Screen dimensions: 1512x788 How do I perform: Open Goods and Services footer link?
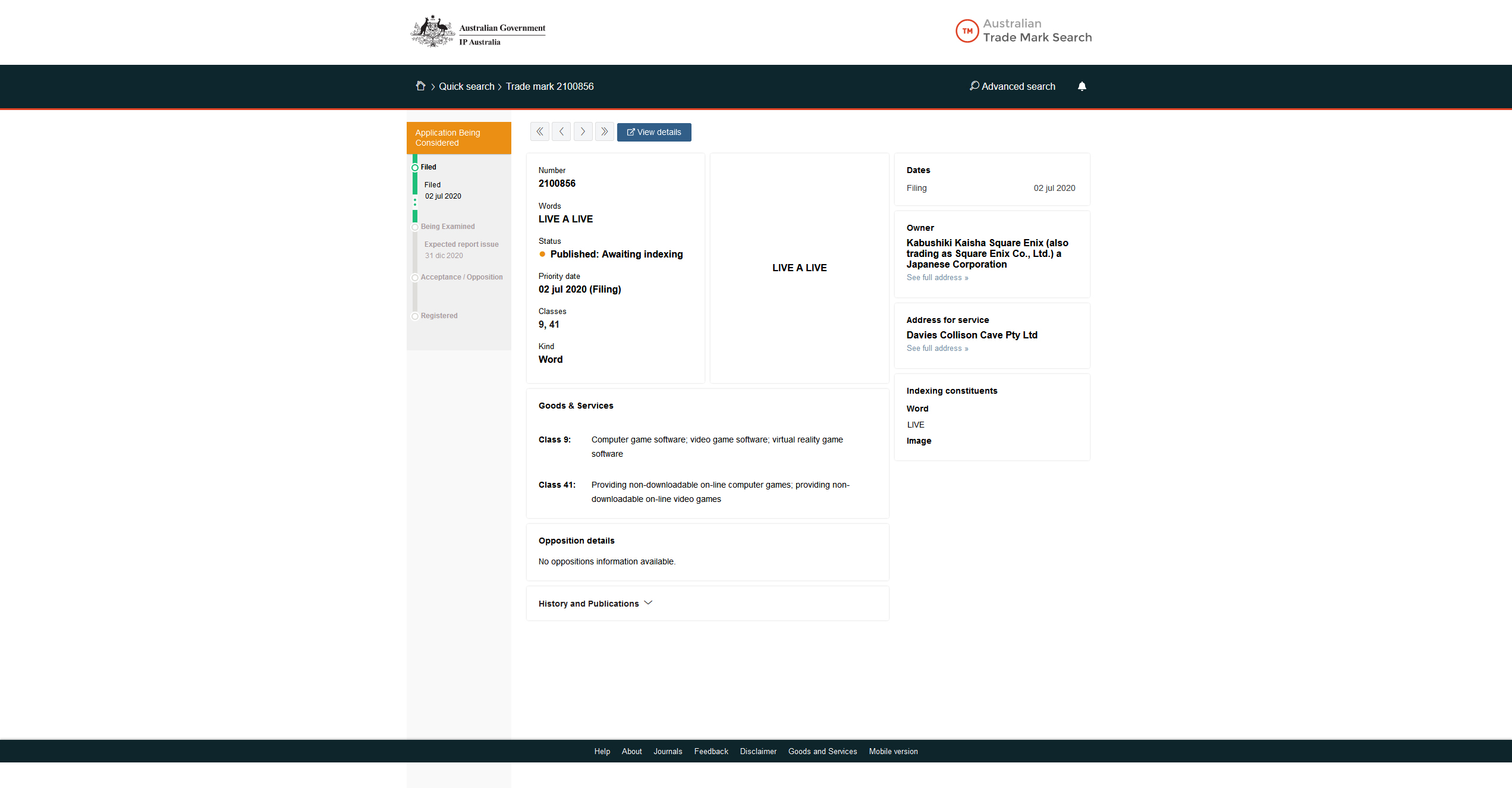823,752
